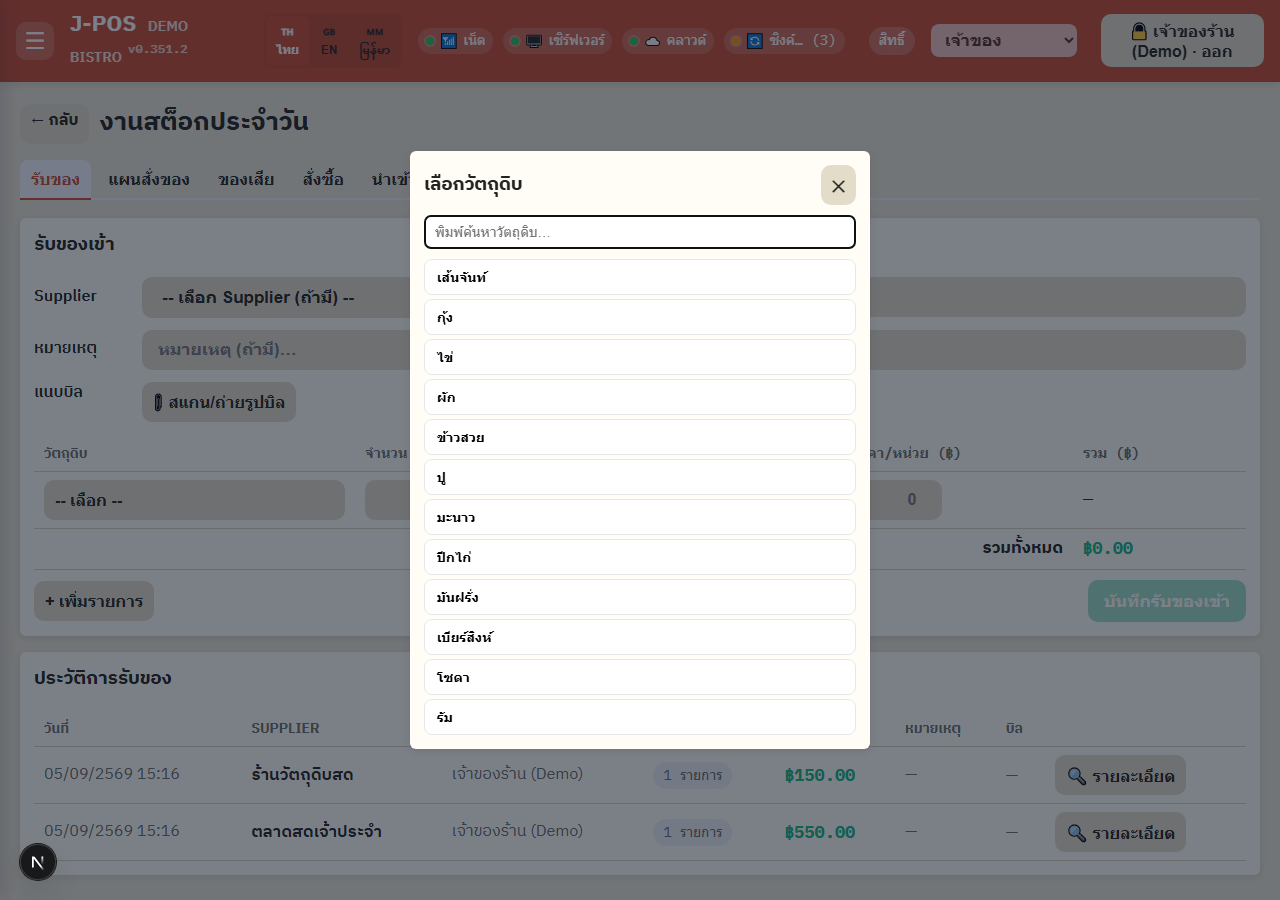Select โซดา from the ingredient list

coord(640,677)
